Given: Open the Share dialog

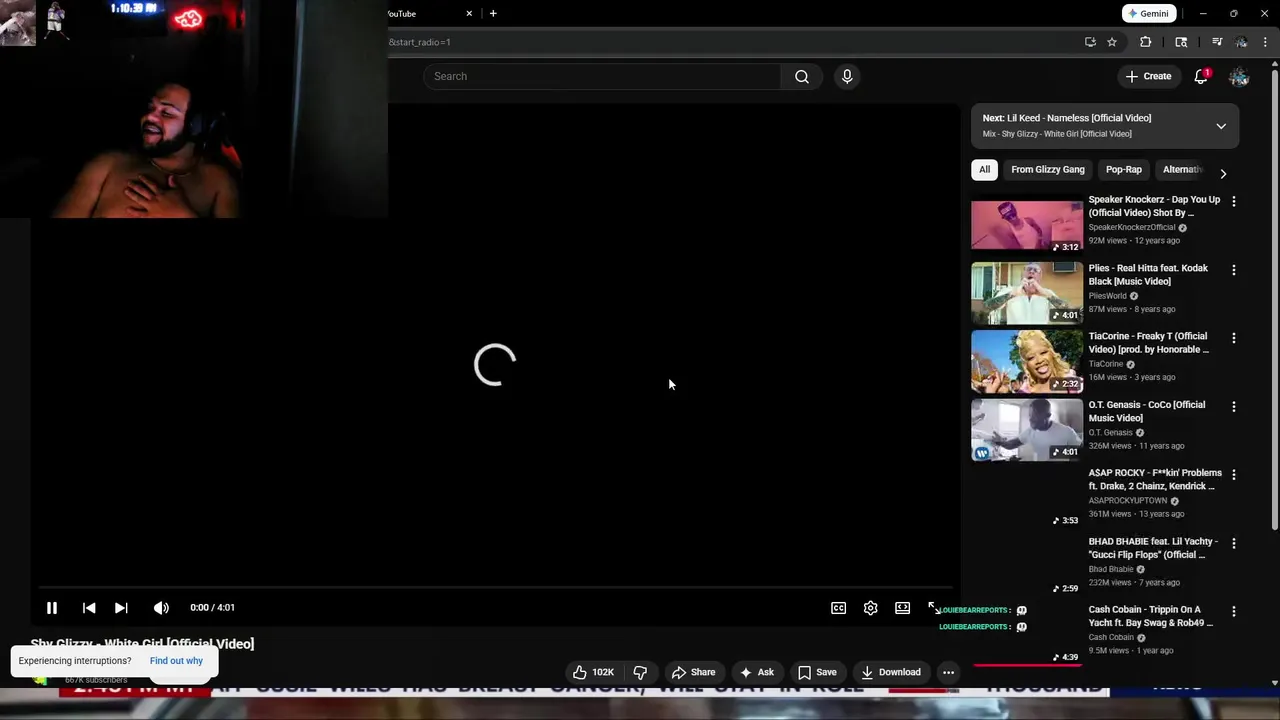Looking at the screenshot, I should coord(694,672).
